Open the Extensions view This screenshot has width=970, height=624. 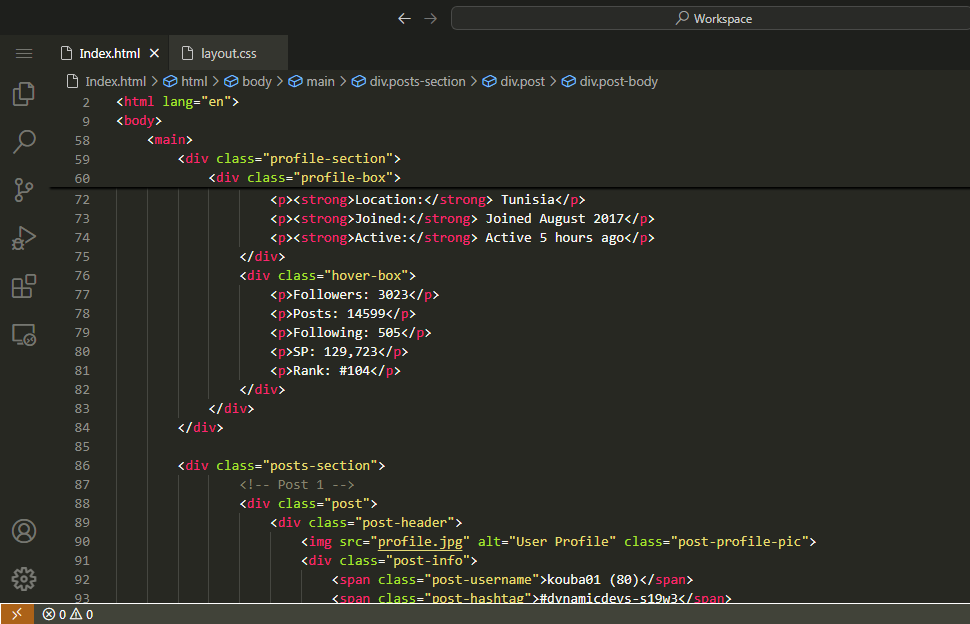24,287
